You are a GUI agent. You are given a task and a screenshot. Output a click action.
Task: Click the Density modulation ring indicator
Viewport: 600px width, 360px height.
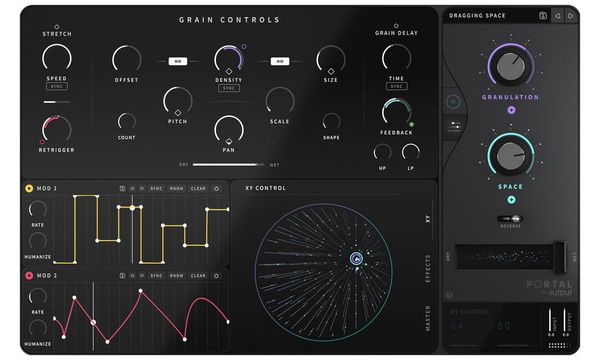[x=244, y=47]
